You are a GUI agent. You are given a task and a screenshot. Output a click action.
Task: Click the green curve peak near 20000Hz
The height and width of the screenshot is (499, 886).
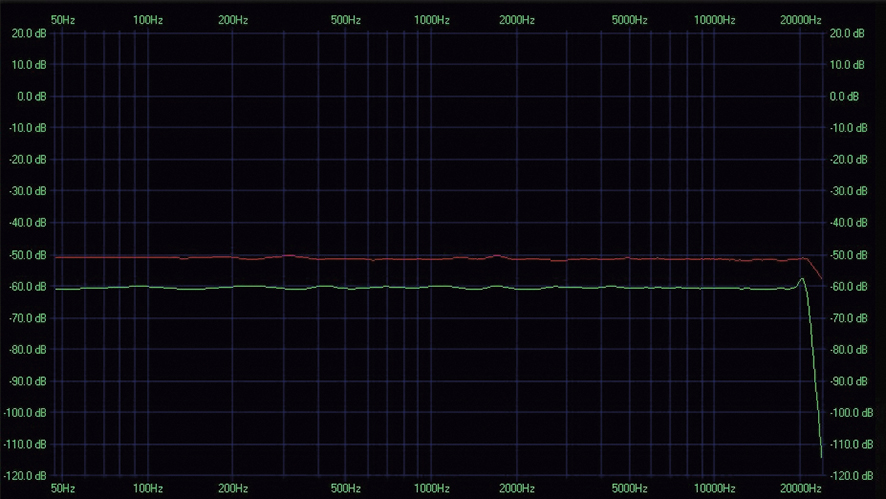tap(801, 279)
